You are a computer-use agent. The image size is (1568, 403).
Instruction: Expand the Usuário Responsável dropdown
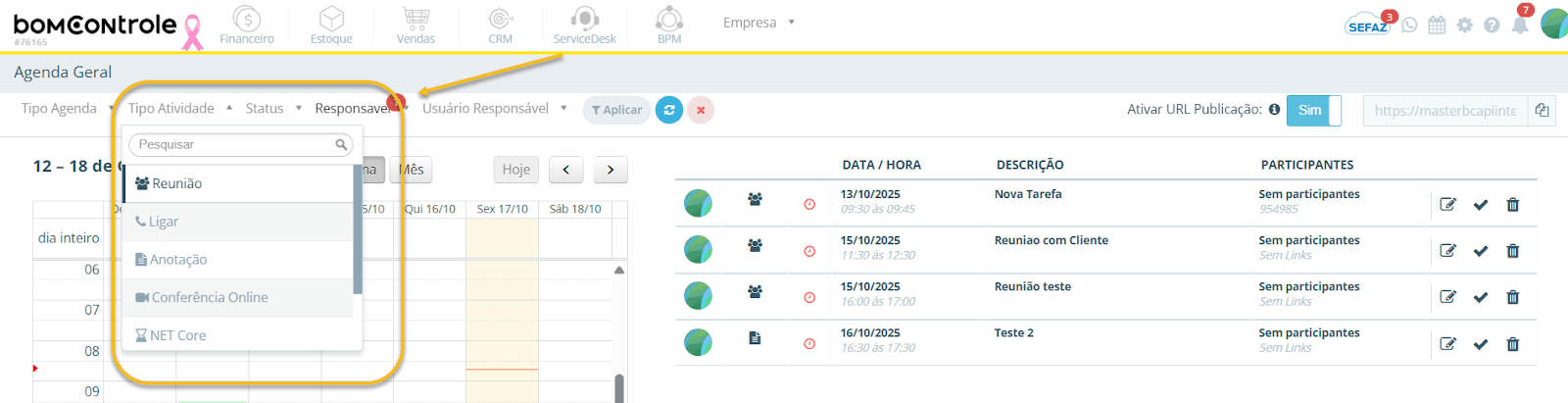[x=495, y=108]
